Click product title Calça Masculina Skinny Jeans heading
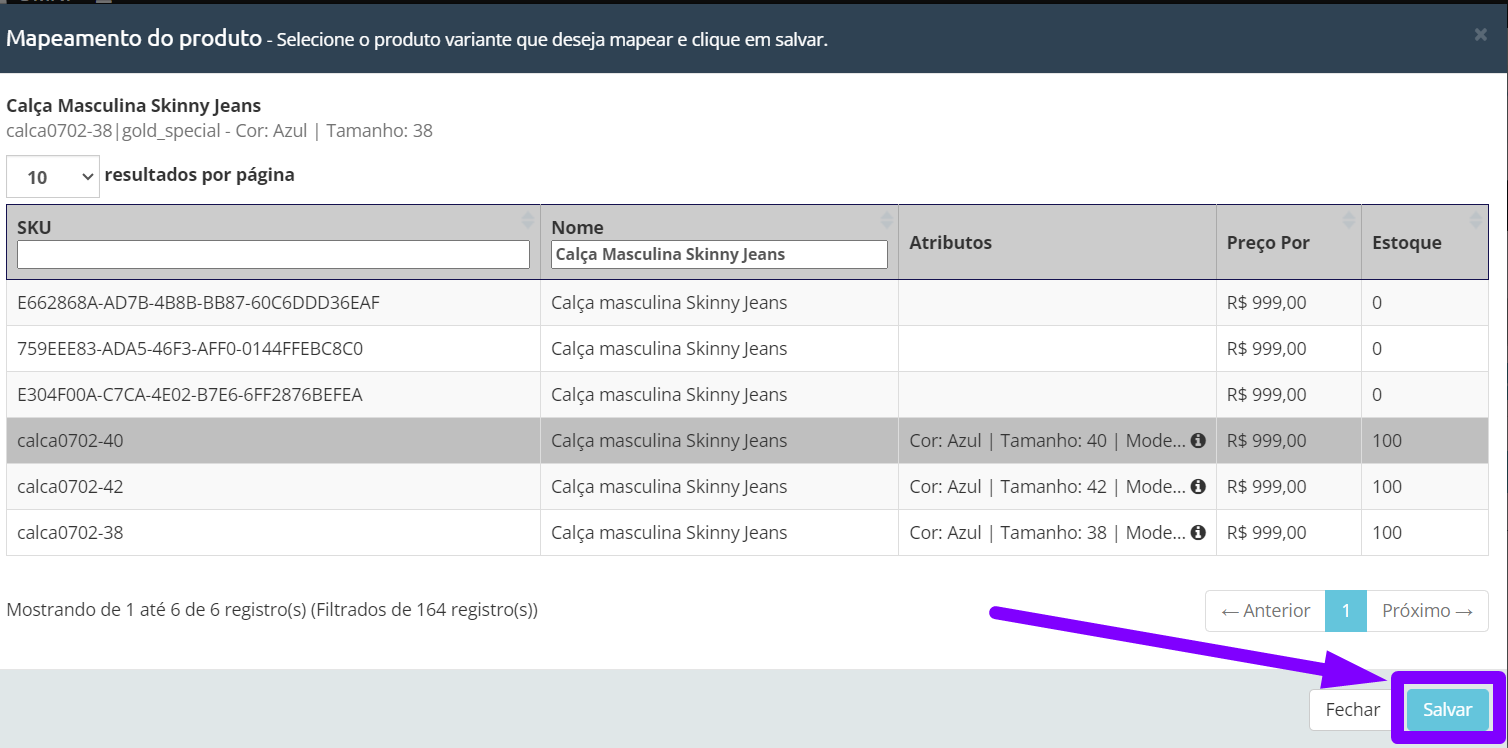 (133, 105)
